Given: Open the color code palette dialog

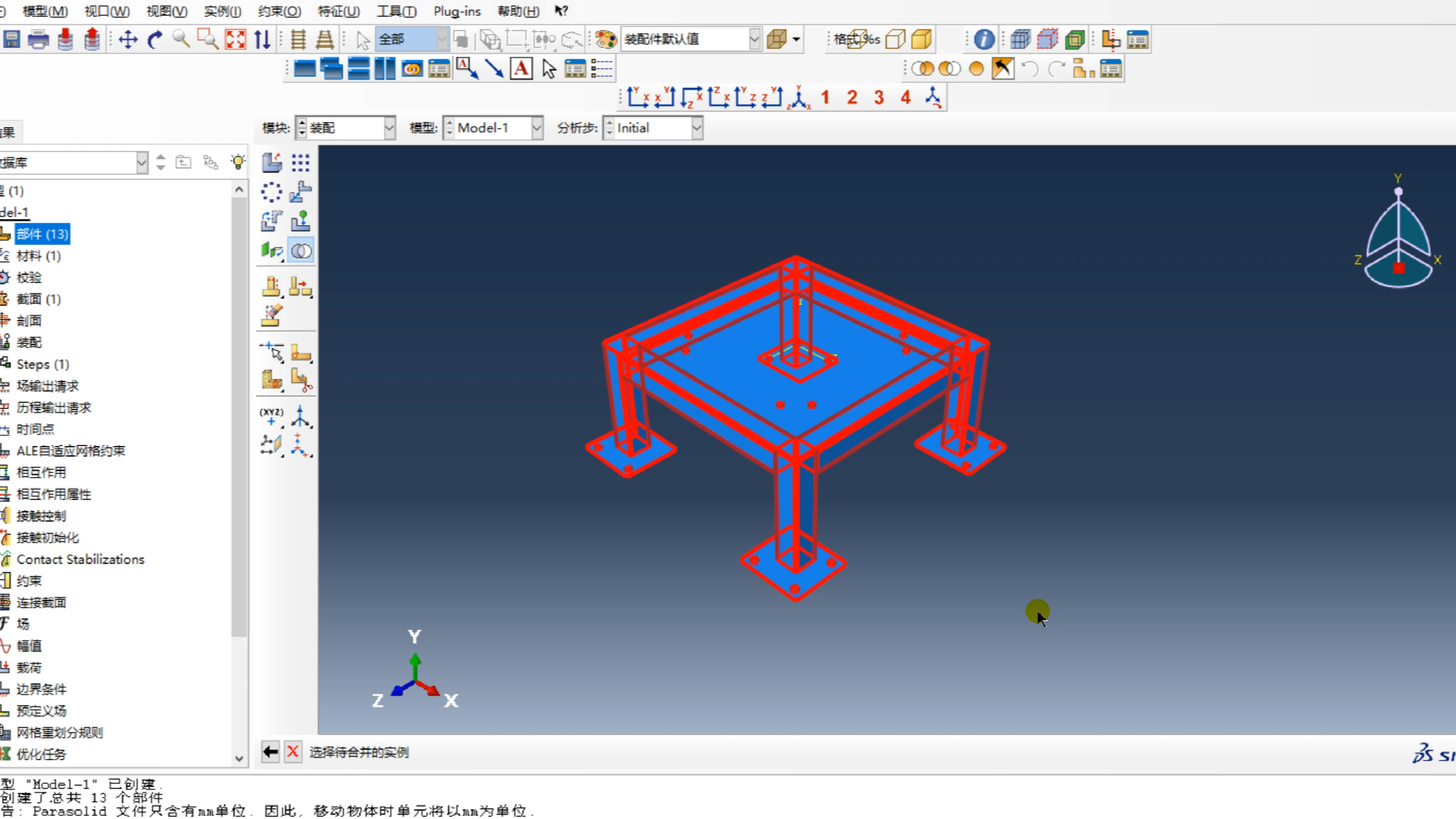Looking at the screenshot, I should 604,39.
